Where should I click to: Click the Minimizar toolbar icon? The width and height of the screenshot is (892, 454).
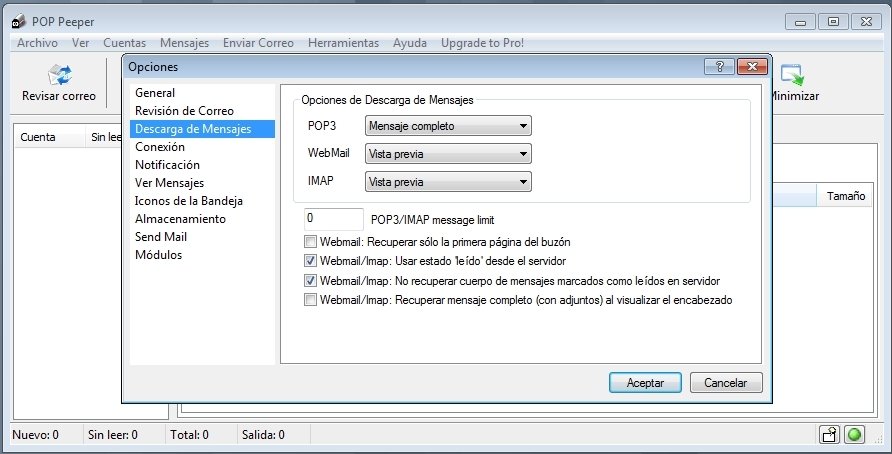(x=791, y=75)
